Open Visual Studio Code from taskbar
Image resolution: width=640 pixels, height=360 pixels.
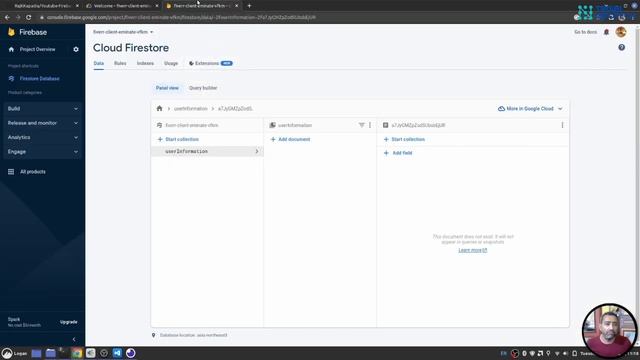[117, 353]
